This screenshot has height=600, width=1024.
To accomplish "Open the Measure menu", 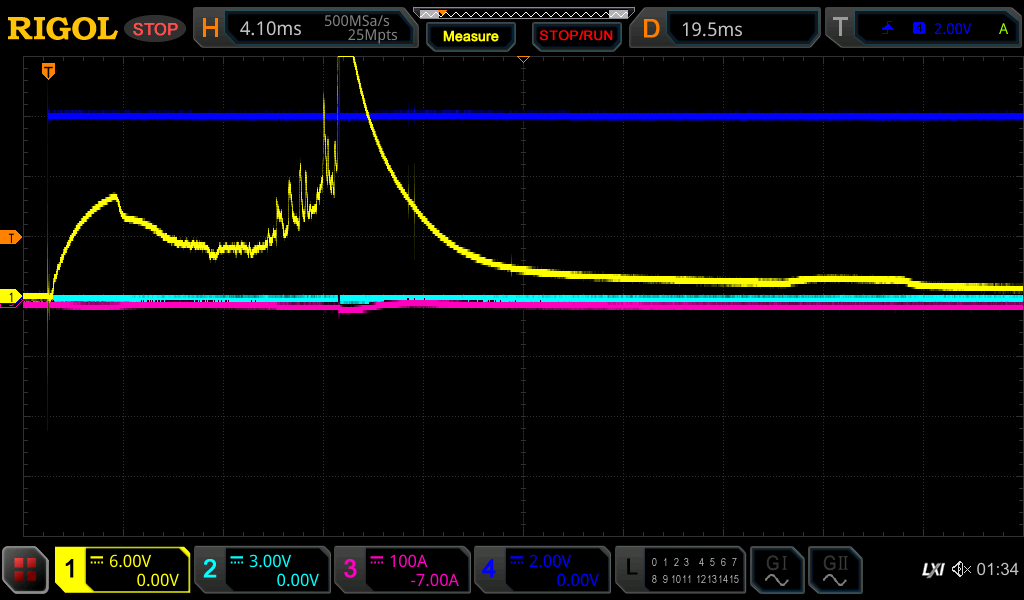I will point(470,36).
